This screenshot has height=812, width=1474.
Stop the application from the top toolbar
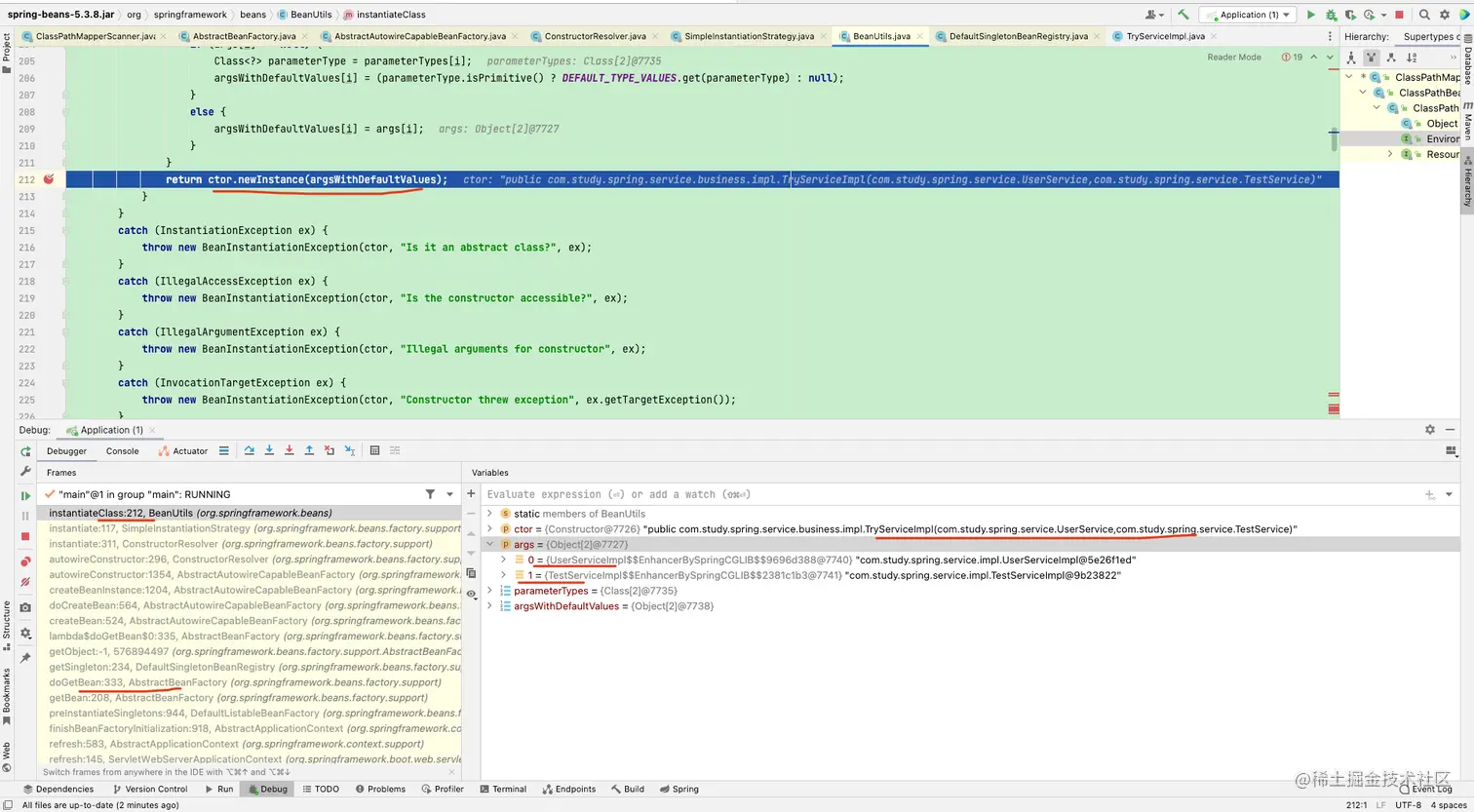tap(1399, 15)
